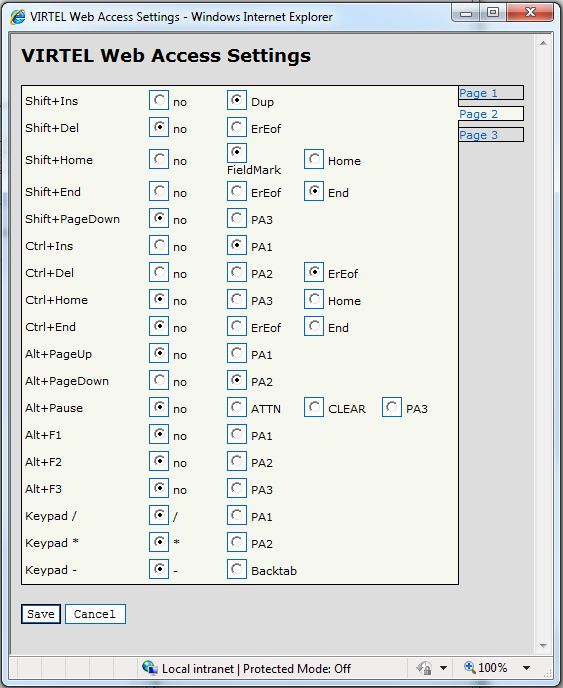Click the zoom magnifier icon in status bar
This screenshot has width=563, height=688.
coord(469,667)
